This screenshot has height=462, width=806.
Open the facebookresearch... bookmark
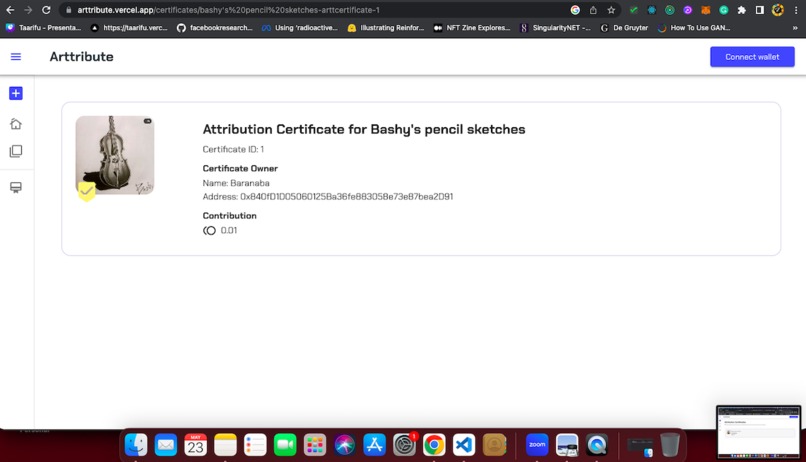tap(215, 28)
